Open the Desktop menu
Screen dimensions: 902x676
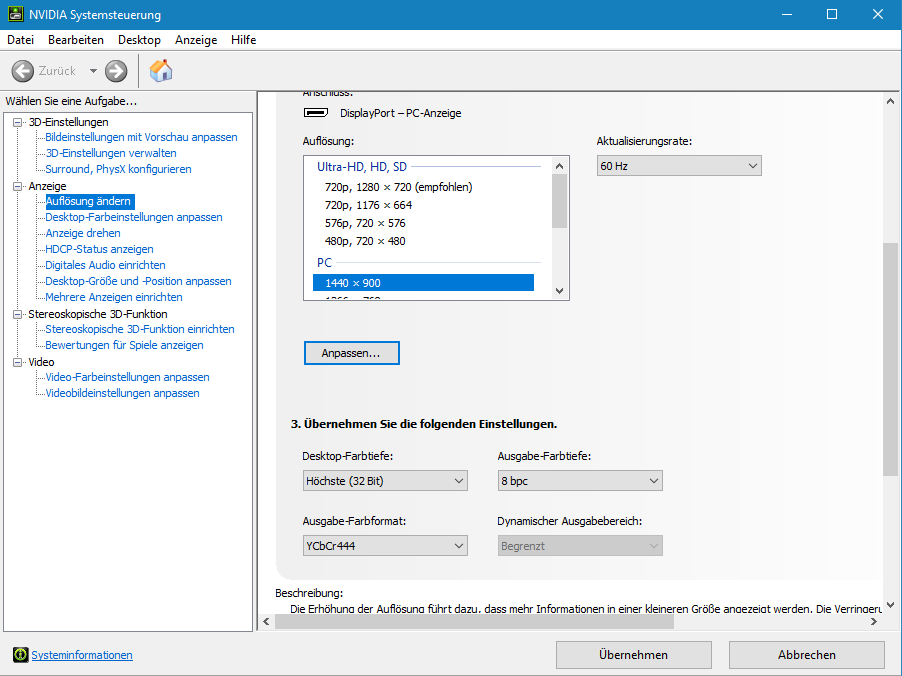pos(139,40)
